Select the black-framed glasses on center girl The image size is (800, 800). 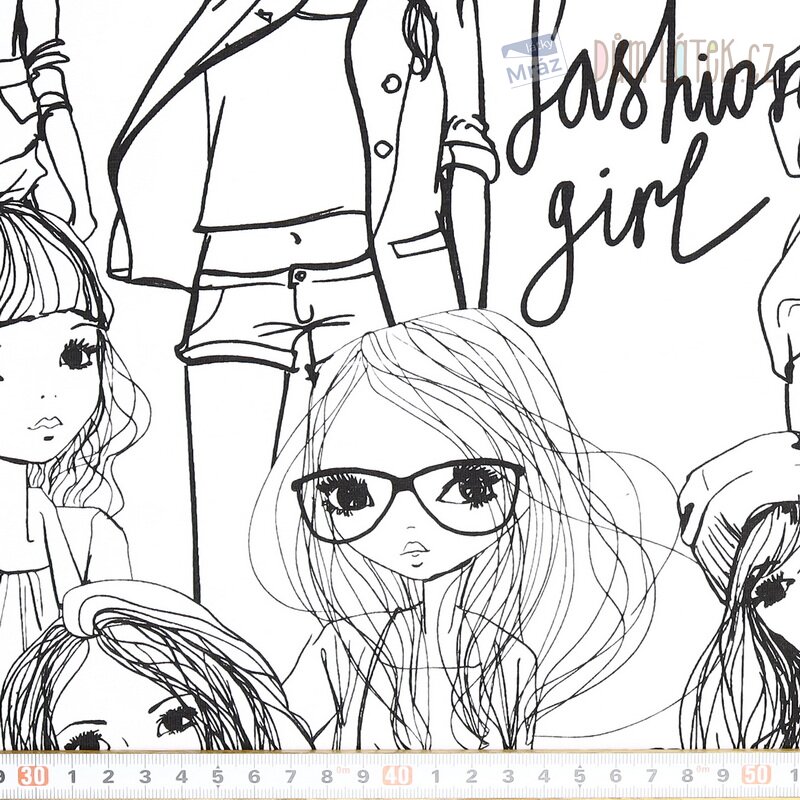point(408,494)
